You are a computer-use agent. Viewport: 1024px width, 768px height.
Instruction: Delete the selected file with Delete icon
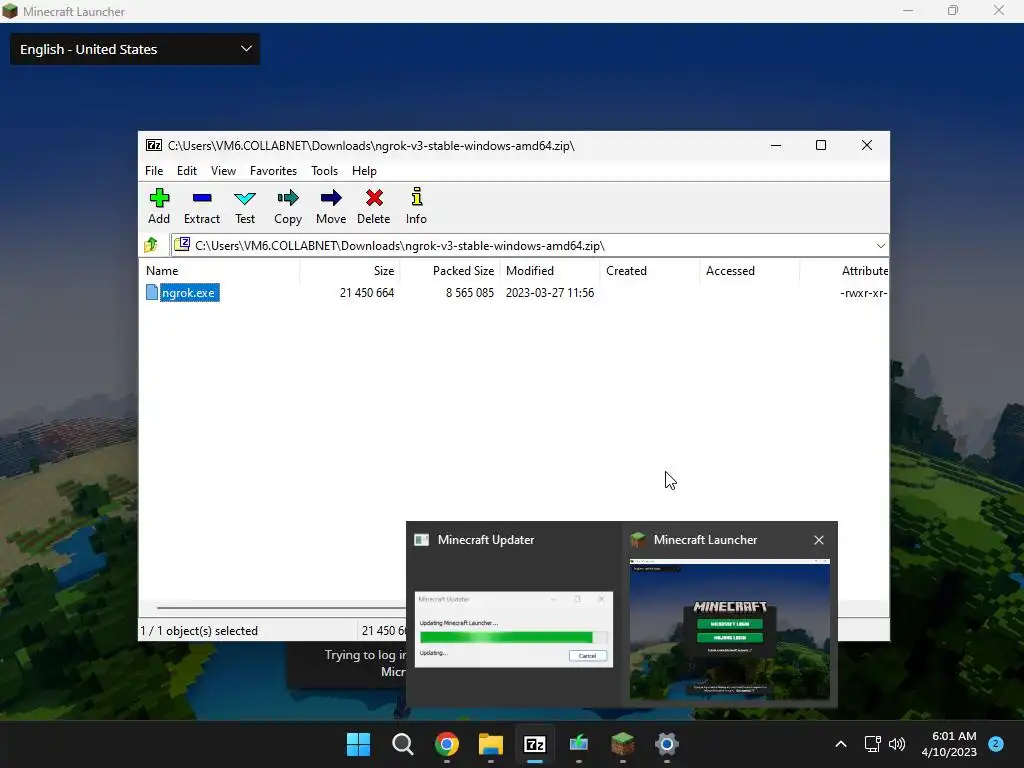pyautogui.click(x=374, y=206)
